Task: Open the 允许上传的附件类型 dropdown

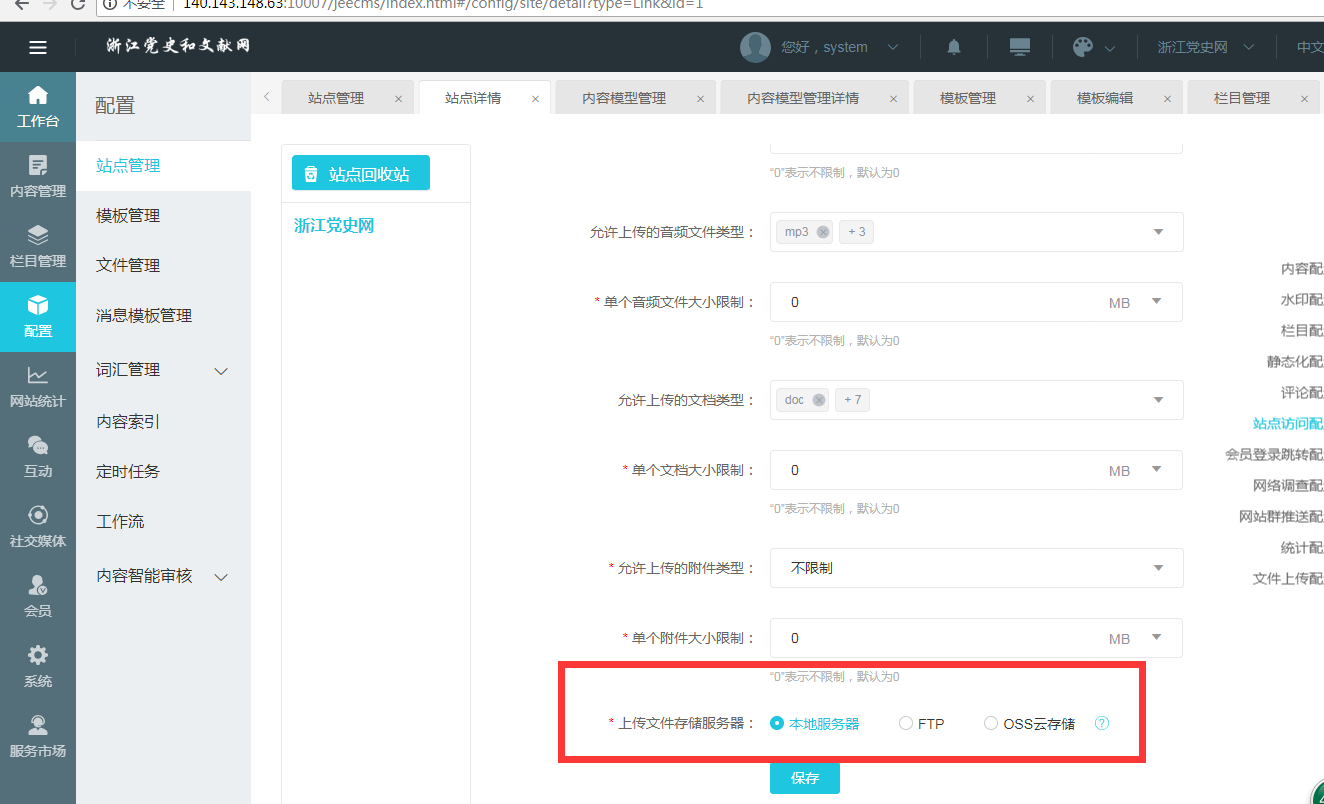Action: 975,568
